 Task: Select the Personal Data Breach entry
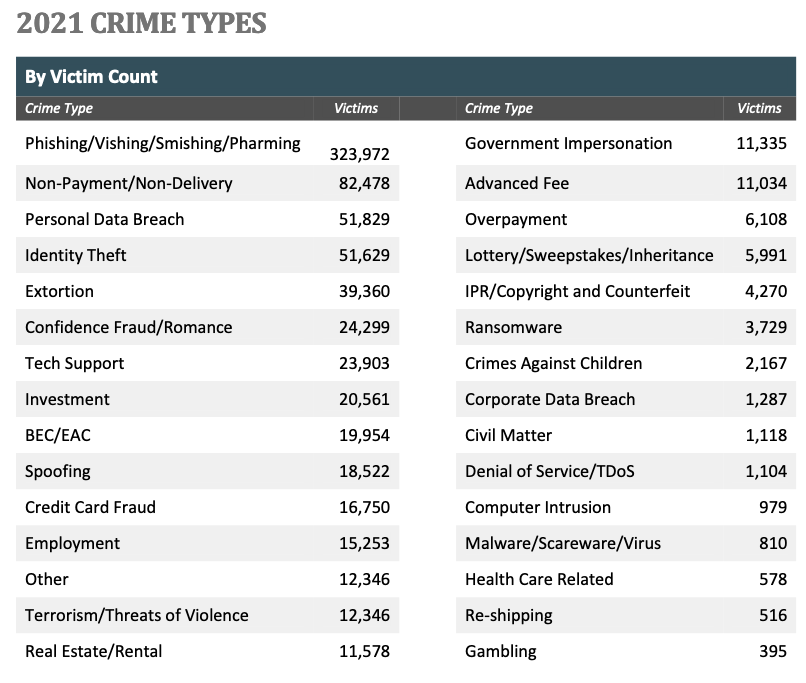(x=104, y=219)
